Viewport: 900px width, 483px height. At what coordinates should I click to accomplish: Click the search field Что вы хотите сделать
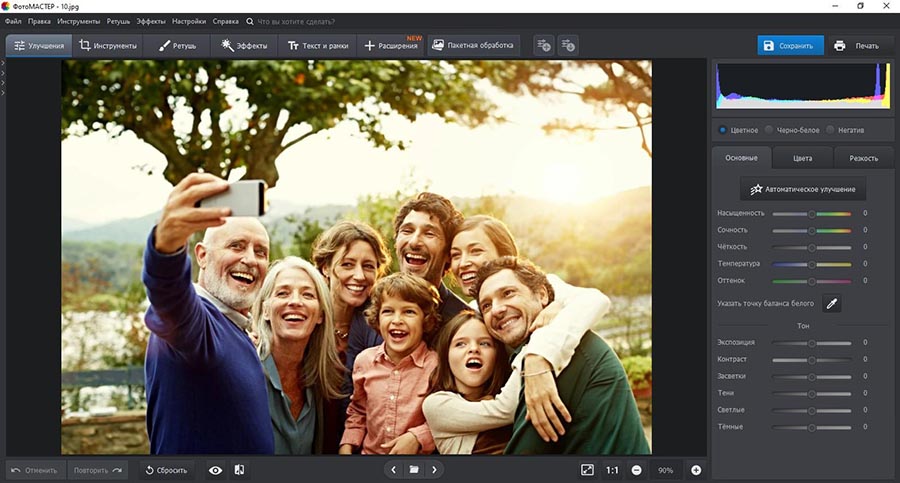[296, 21]
